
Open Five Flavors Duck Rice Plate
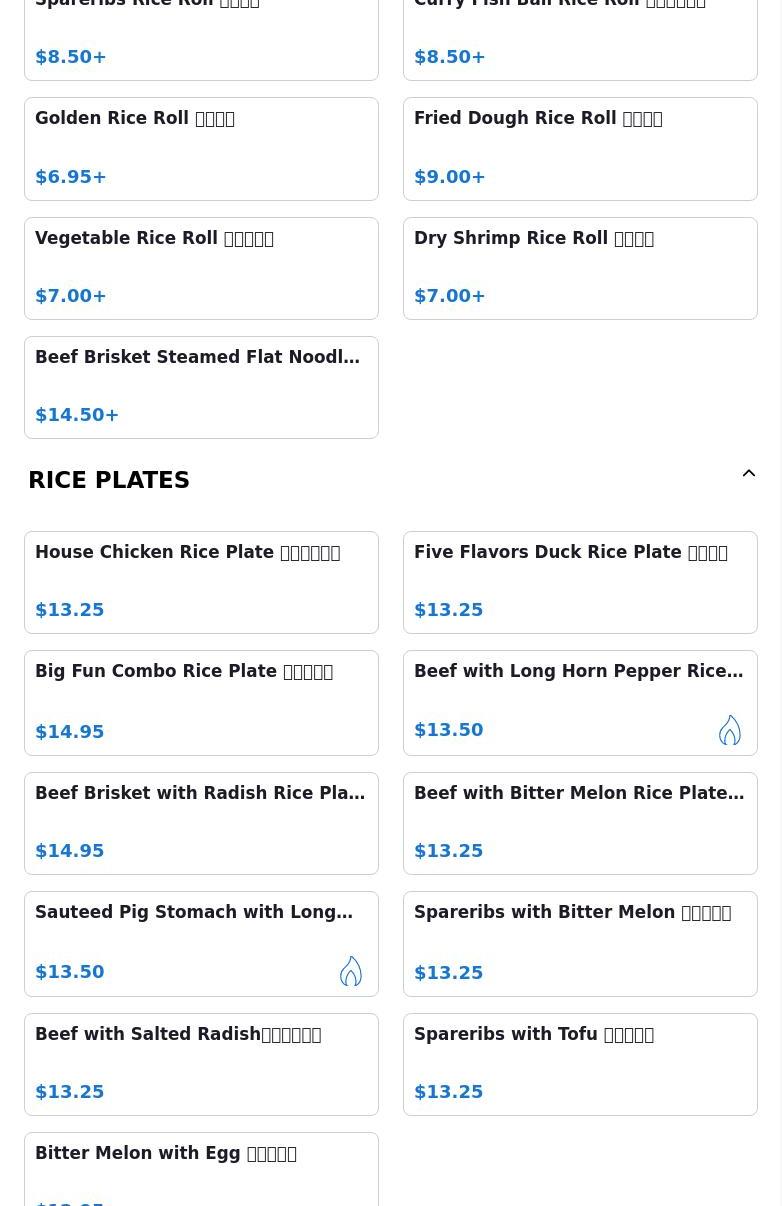click(x=580, y=582)
